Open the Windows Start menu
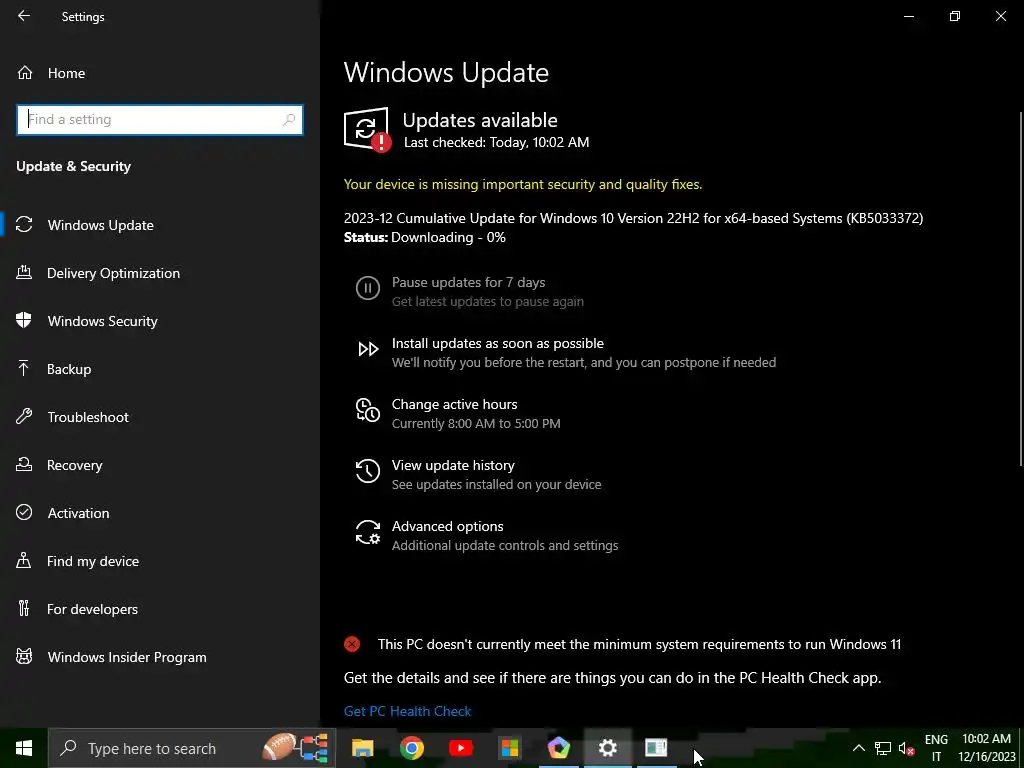The image size is (1024, 768). pos(24,748)
